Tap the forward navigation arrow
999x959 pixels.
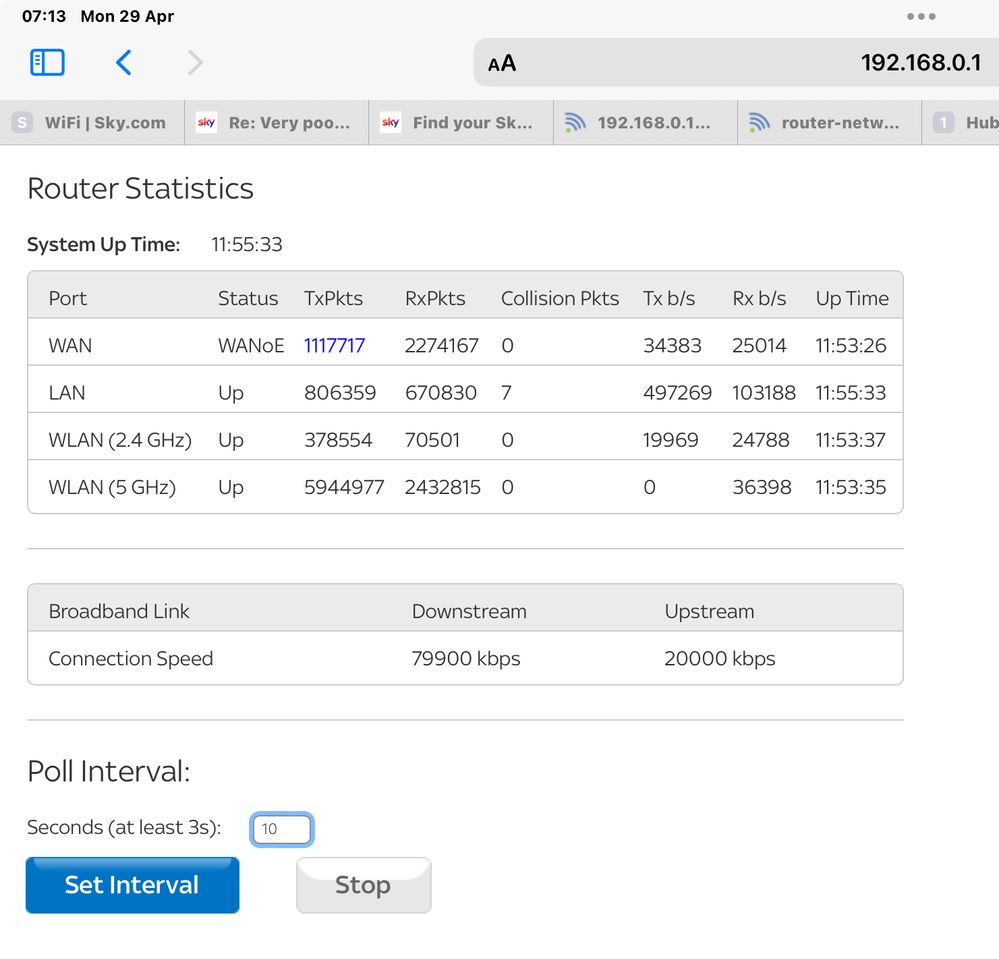pos(195,63)
